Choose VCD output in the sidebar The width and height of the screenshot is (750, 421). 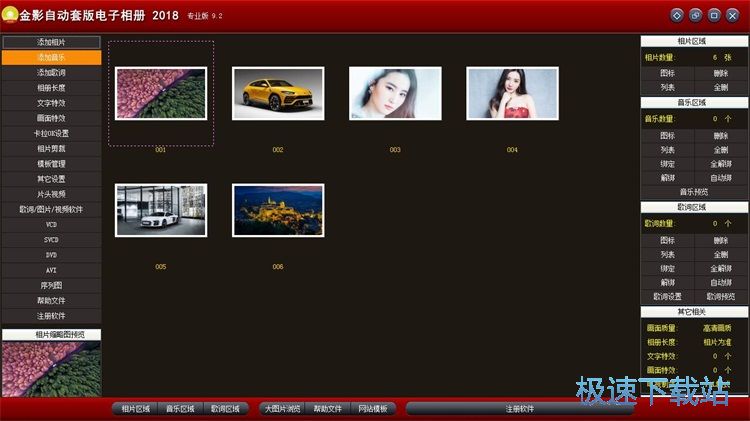tap(51, 224)
